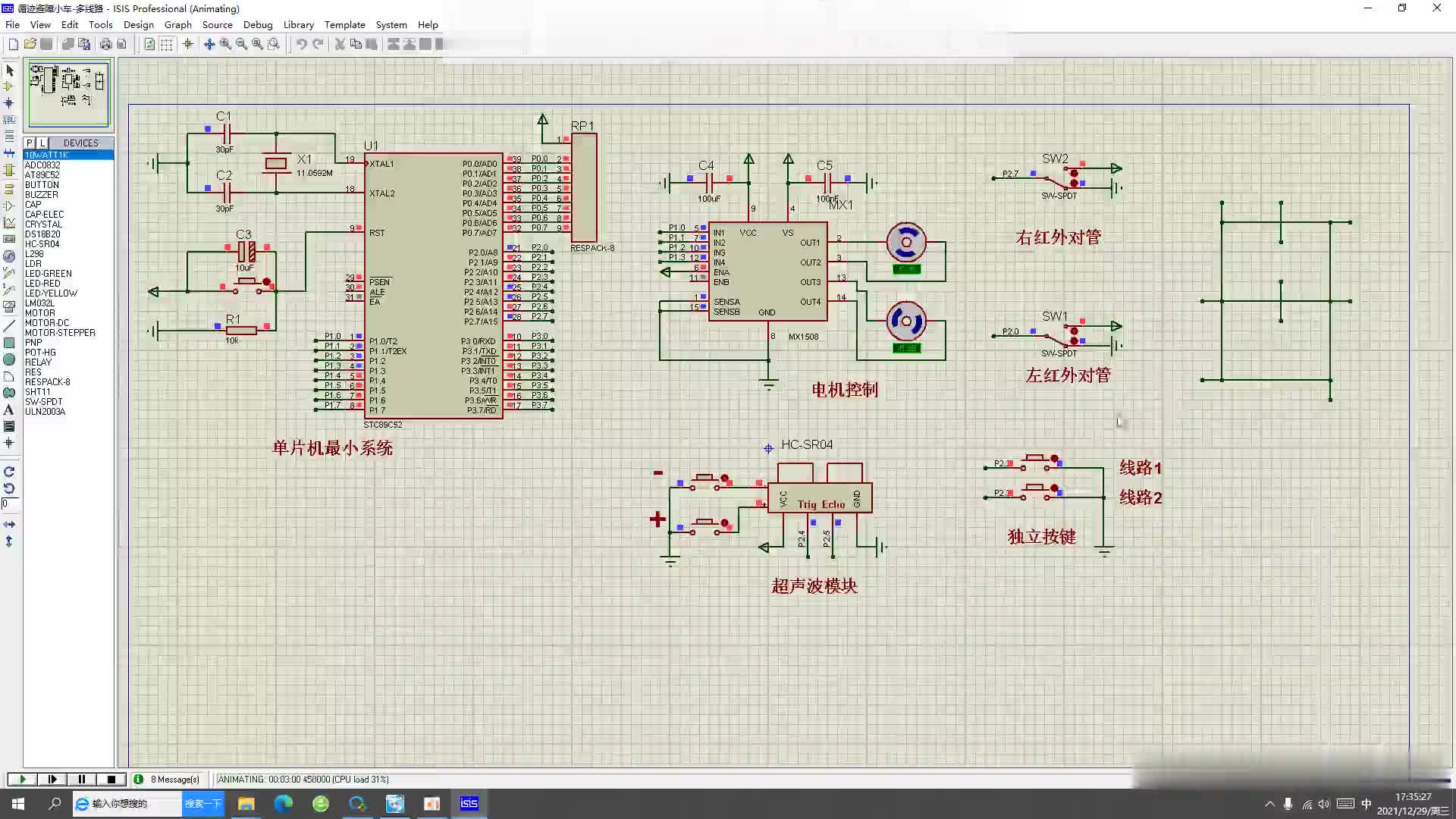Open the Library menu
1456x819 pixels.
coord(299,24)
